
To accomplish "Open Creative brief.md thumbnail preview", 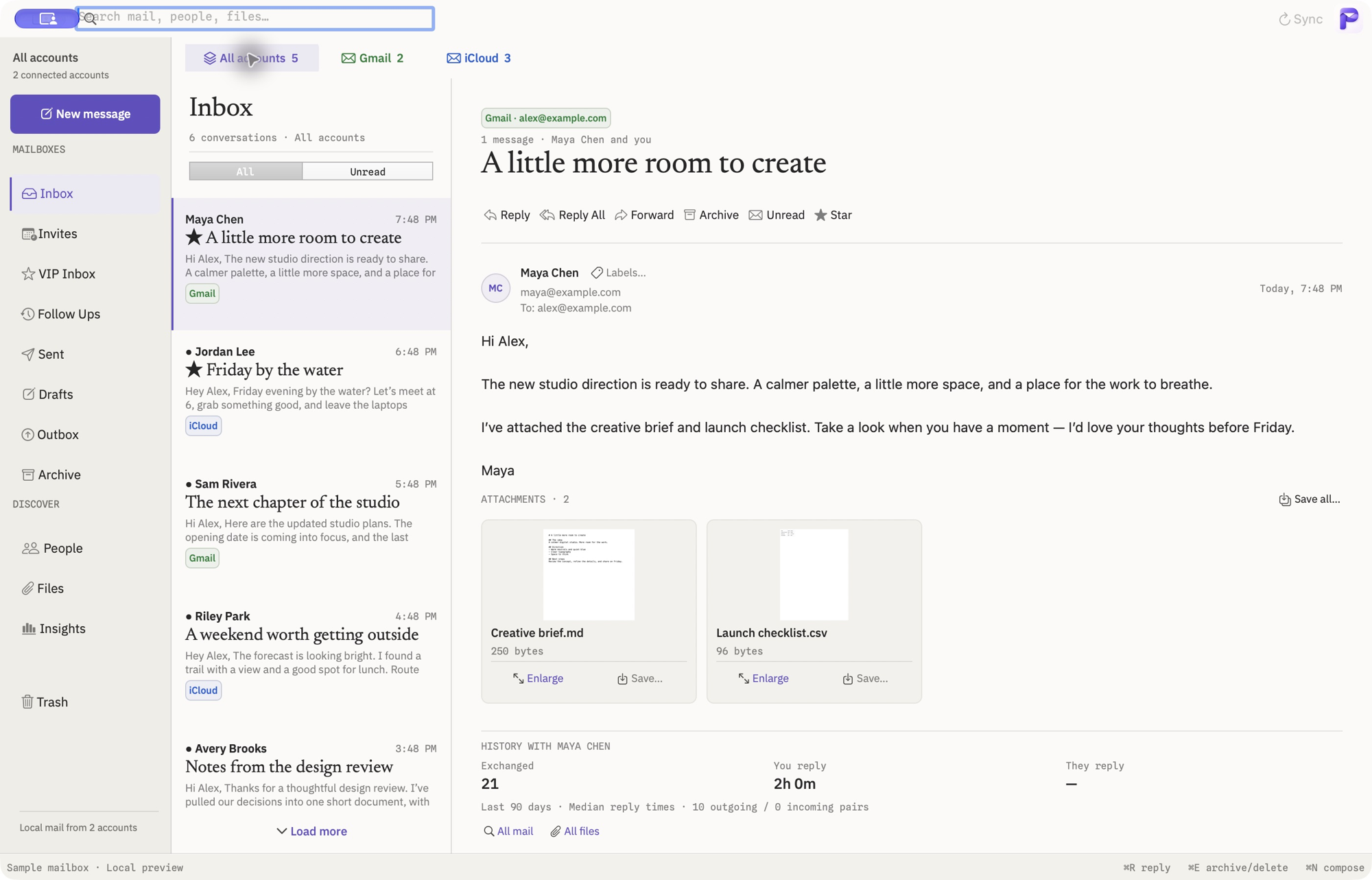I will (589, 574).
